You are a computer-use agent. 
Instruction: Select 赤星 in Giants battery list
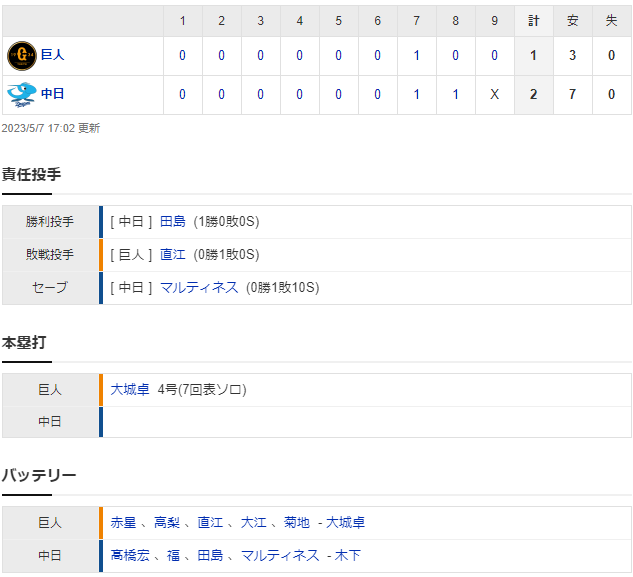tap(124, 522)
